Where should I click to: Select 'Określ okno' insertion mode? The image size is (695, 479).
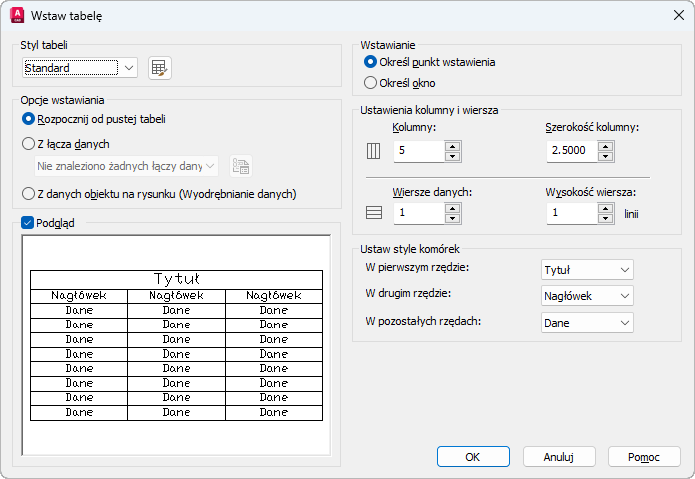point(371,84)
